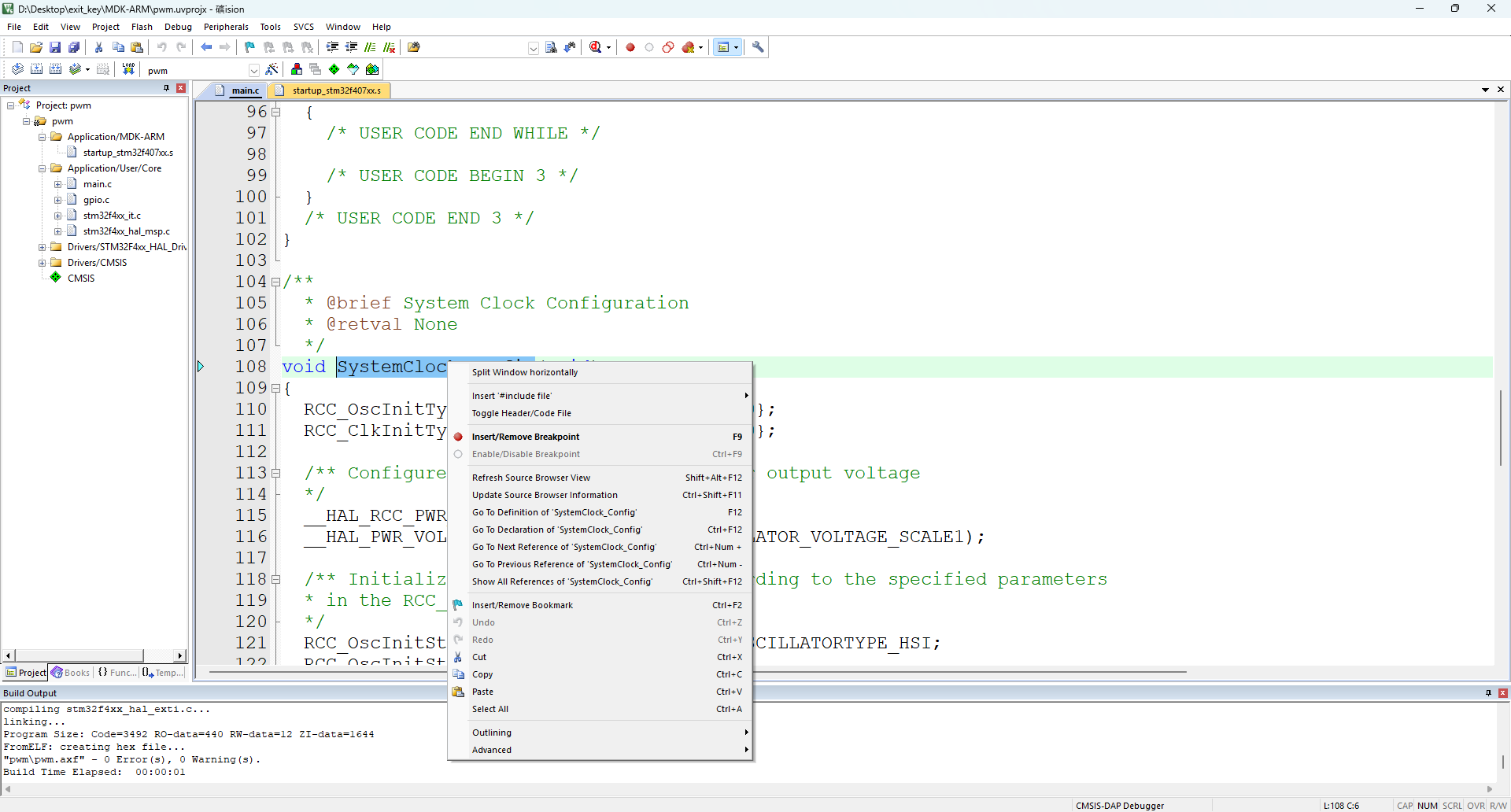Unindent the selected lines icon
This screenshot has height=812, width=1511.
[351, 47]
